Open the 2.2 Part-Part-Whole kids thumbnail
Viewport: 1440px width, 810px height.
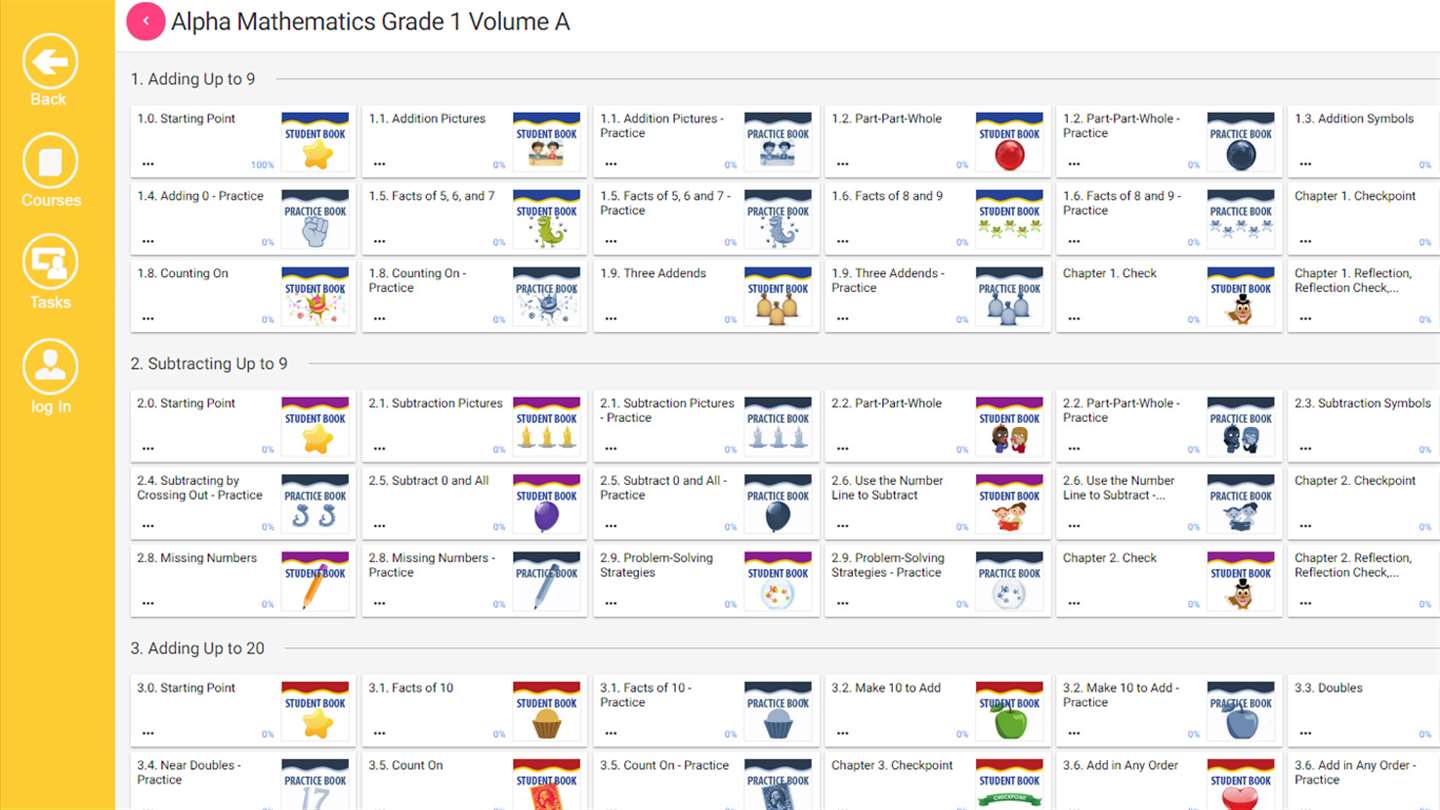(x=1010, y=426)
